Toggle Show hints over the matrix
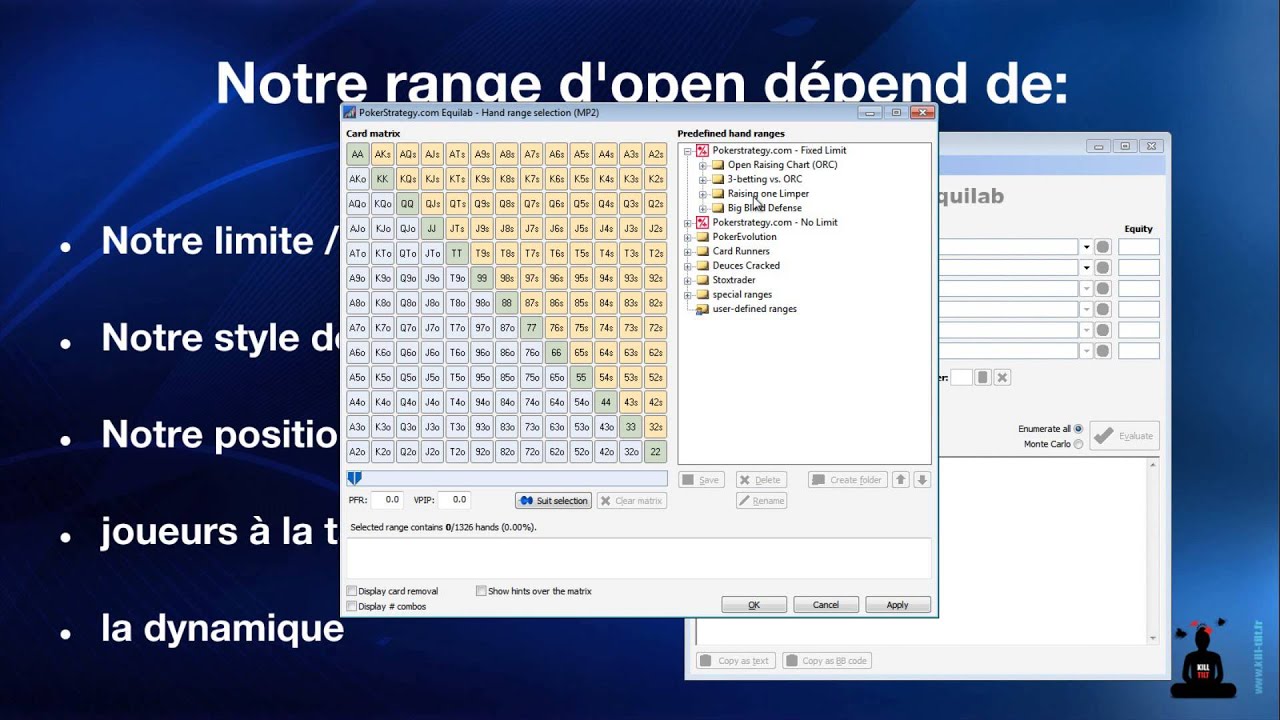The image size is (1280, 720). click(481, 591)
